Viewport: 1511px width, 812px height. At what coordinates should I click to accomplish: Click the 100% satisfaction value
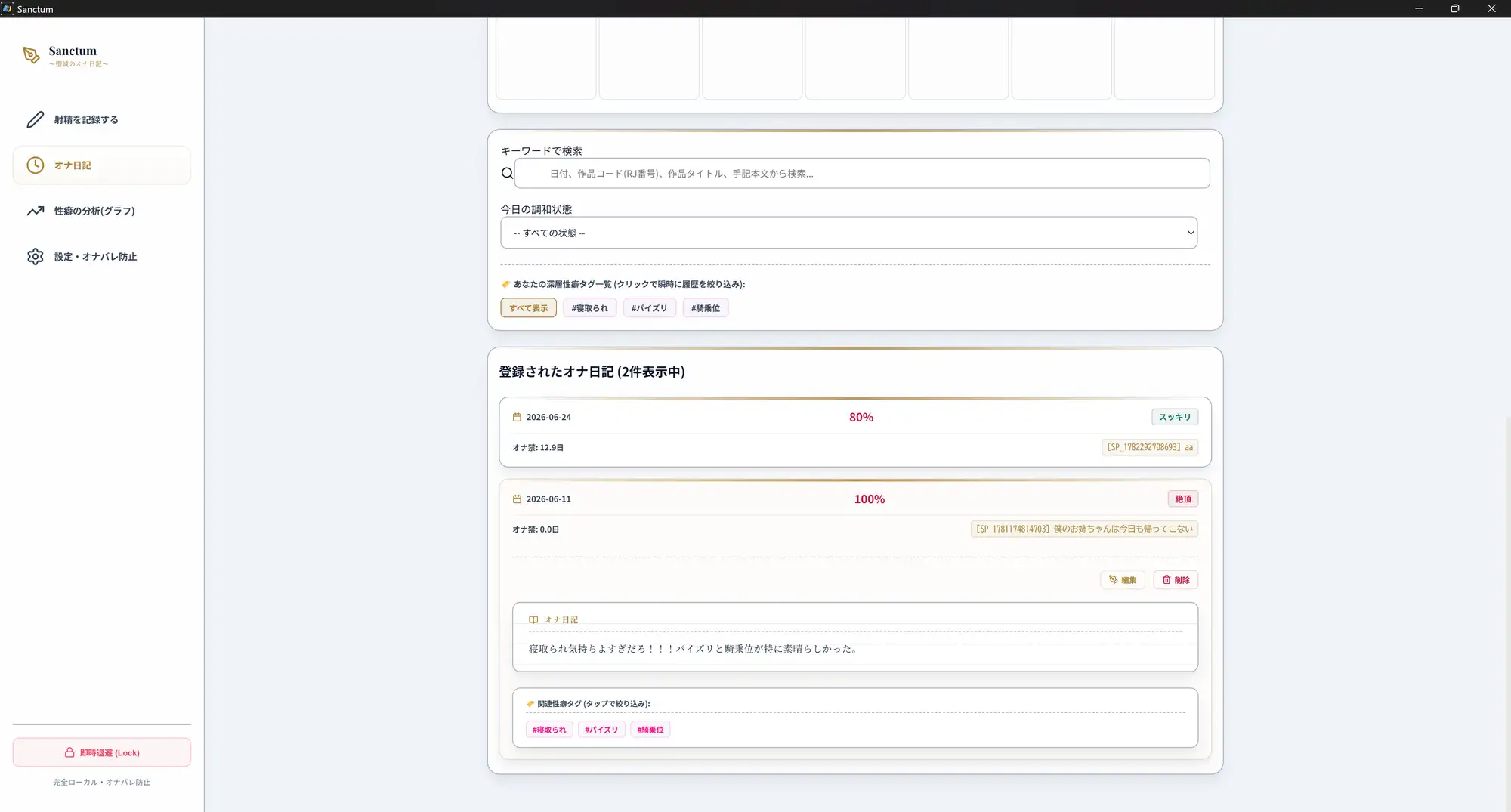click(870, 499)
